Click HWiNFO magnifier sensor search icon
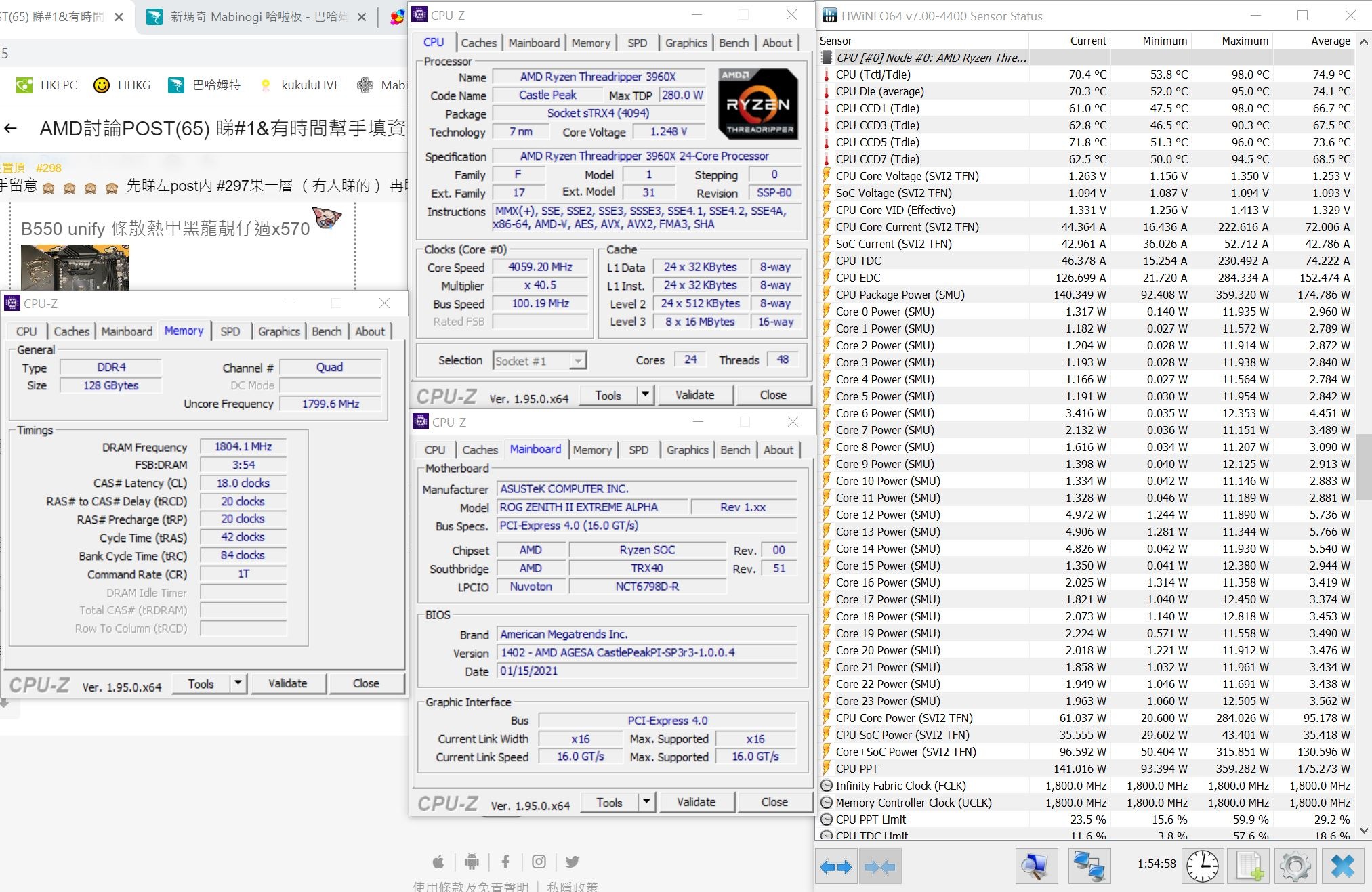 pos(1036,866)
